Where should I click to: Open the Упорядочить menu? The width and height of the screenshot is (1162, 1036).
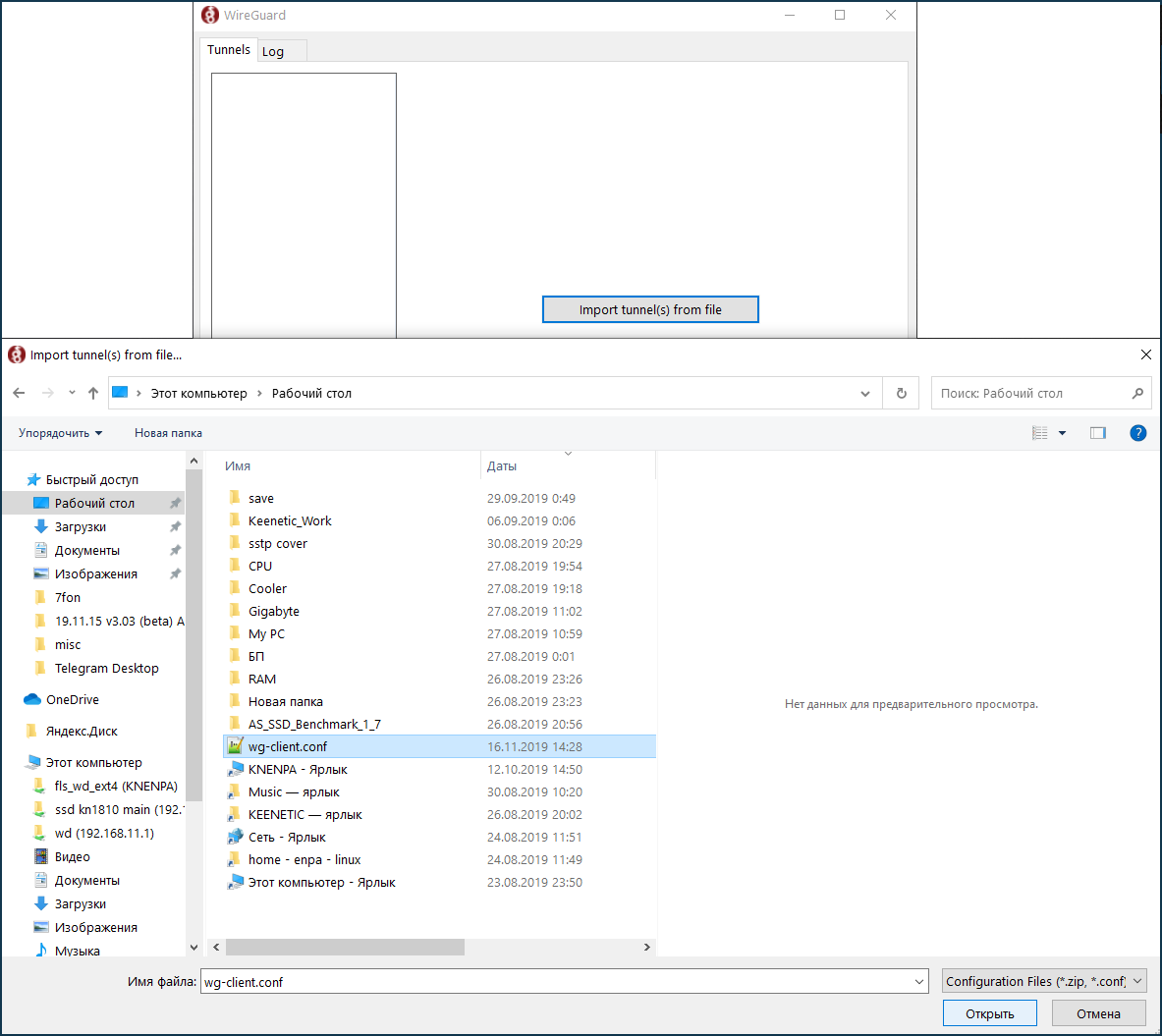[x=60, y=433]
